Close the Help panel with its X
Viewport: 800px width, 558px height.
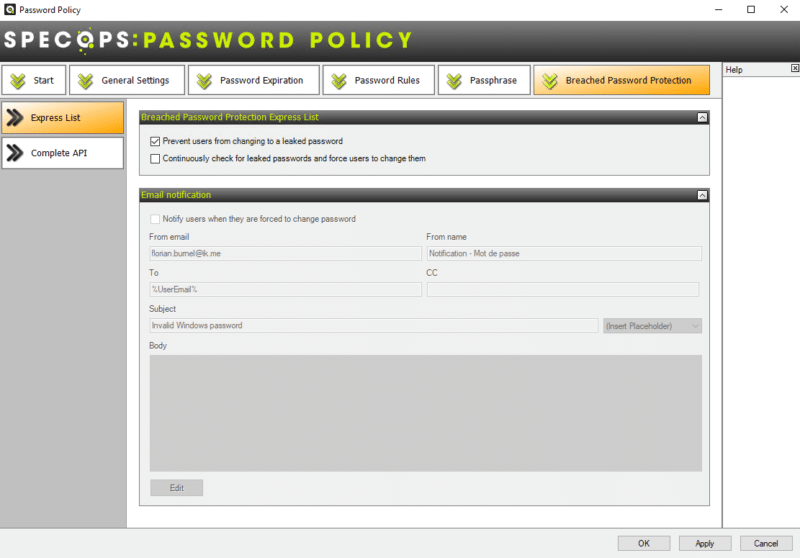click(x=795, y=68)
